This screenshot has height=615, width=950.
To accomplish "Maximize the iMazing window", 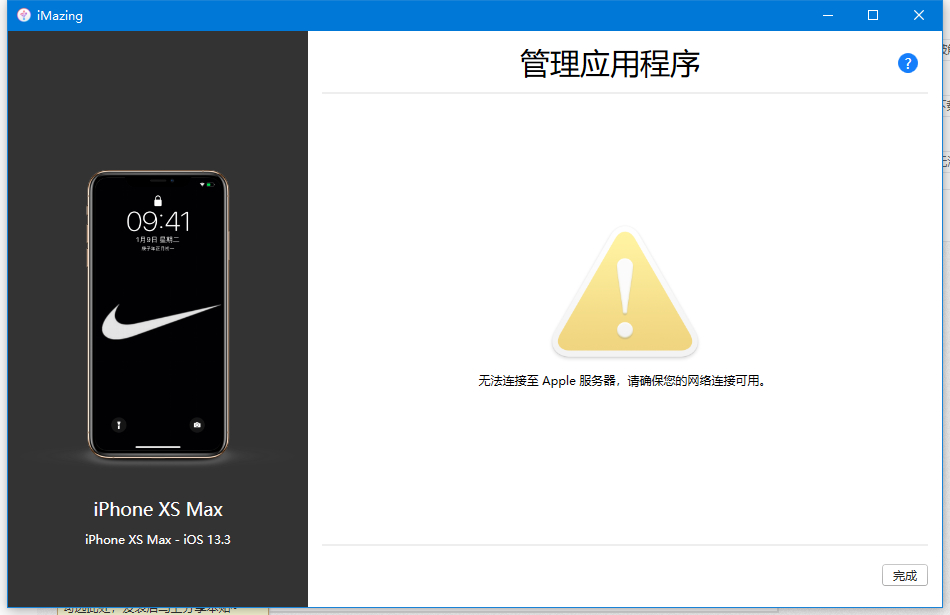I will (x=873, y=15).
